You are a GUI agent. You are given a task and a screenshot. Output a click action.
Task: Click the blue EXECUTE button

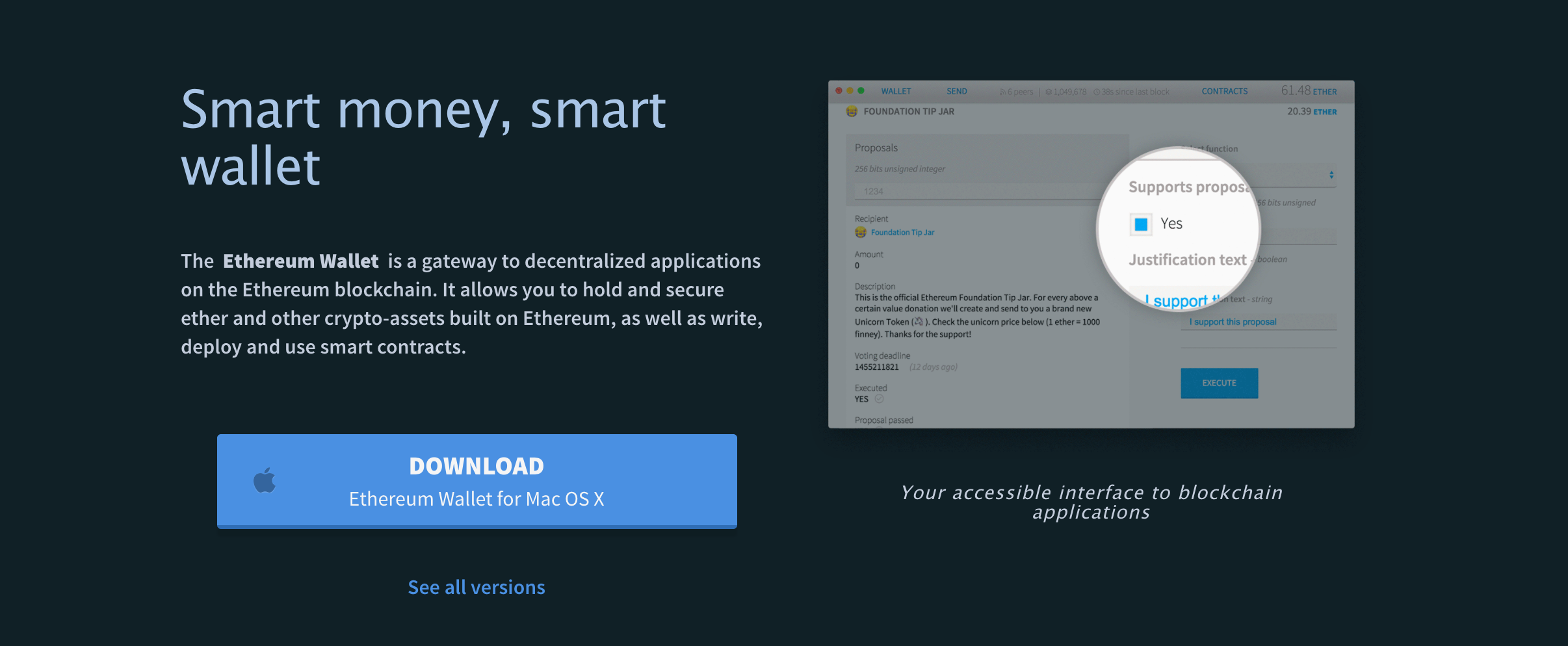(1219, 383)
